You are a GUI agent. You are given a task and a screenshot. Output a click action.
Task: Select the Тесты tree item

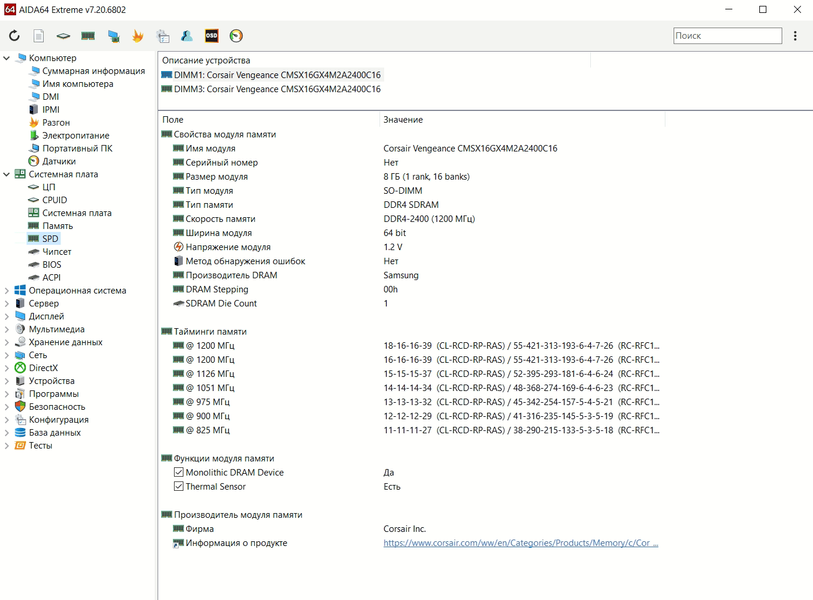pos(40,445)
